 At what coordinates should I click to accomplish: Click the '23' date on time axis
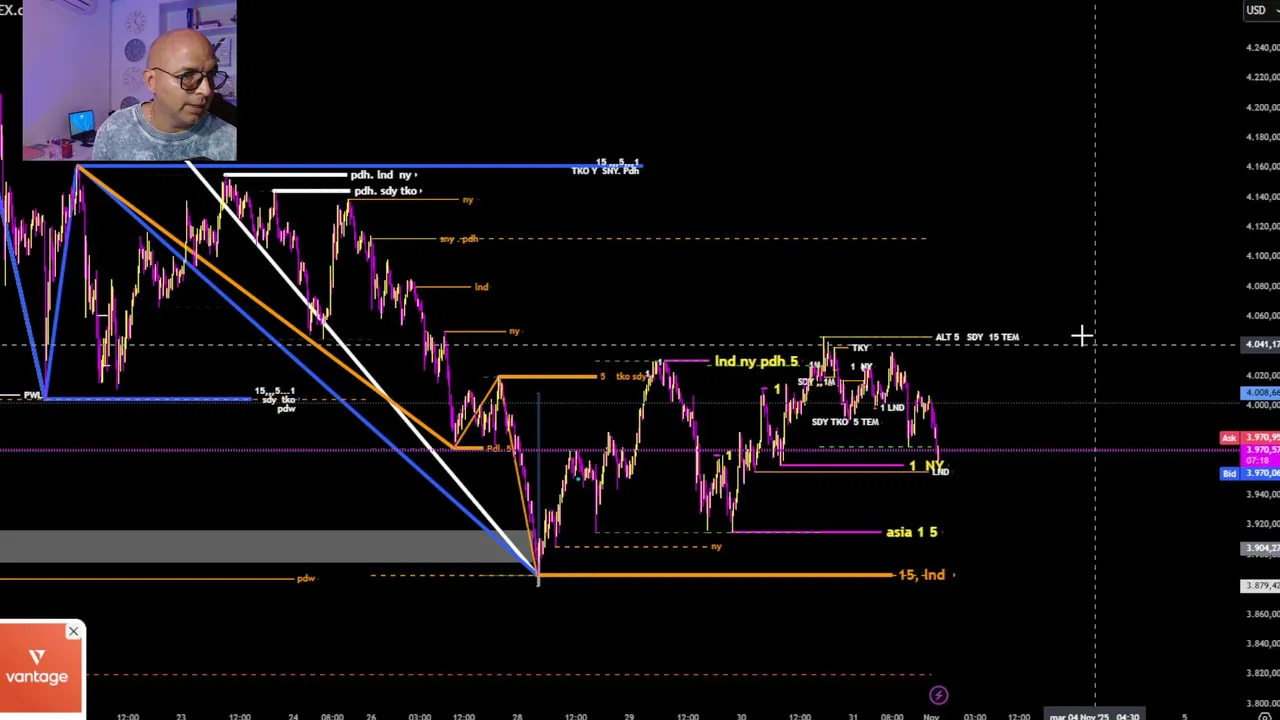pos(181,716)
